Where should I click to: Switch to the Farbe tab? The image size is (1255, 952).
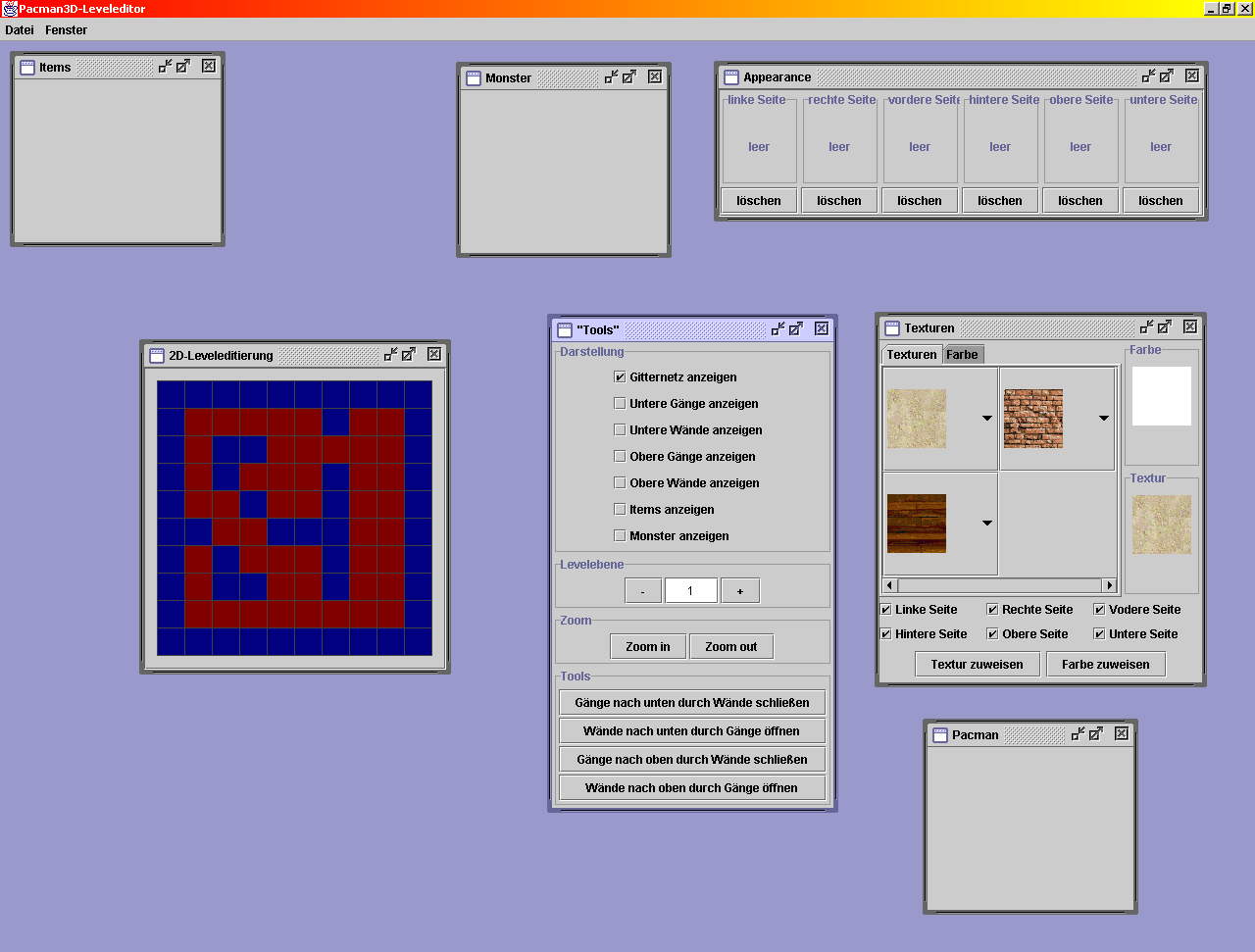click(962, 355)
